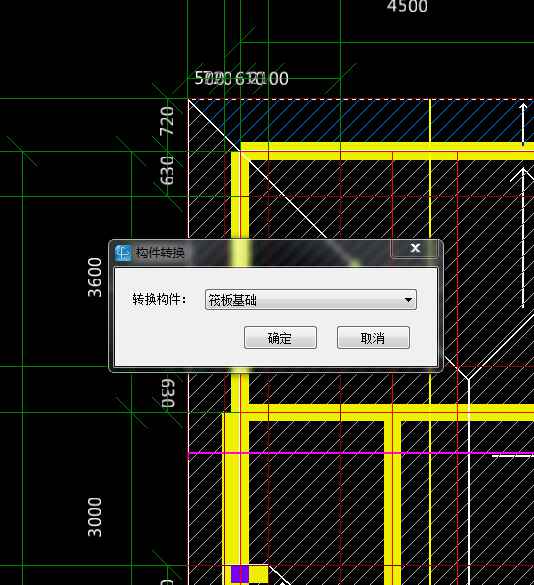Click the purple square column at bottom
The height and width of the screenshot is (585, 534).
tap(240, 574)
